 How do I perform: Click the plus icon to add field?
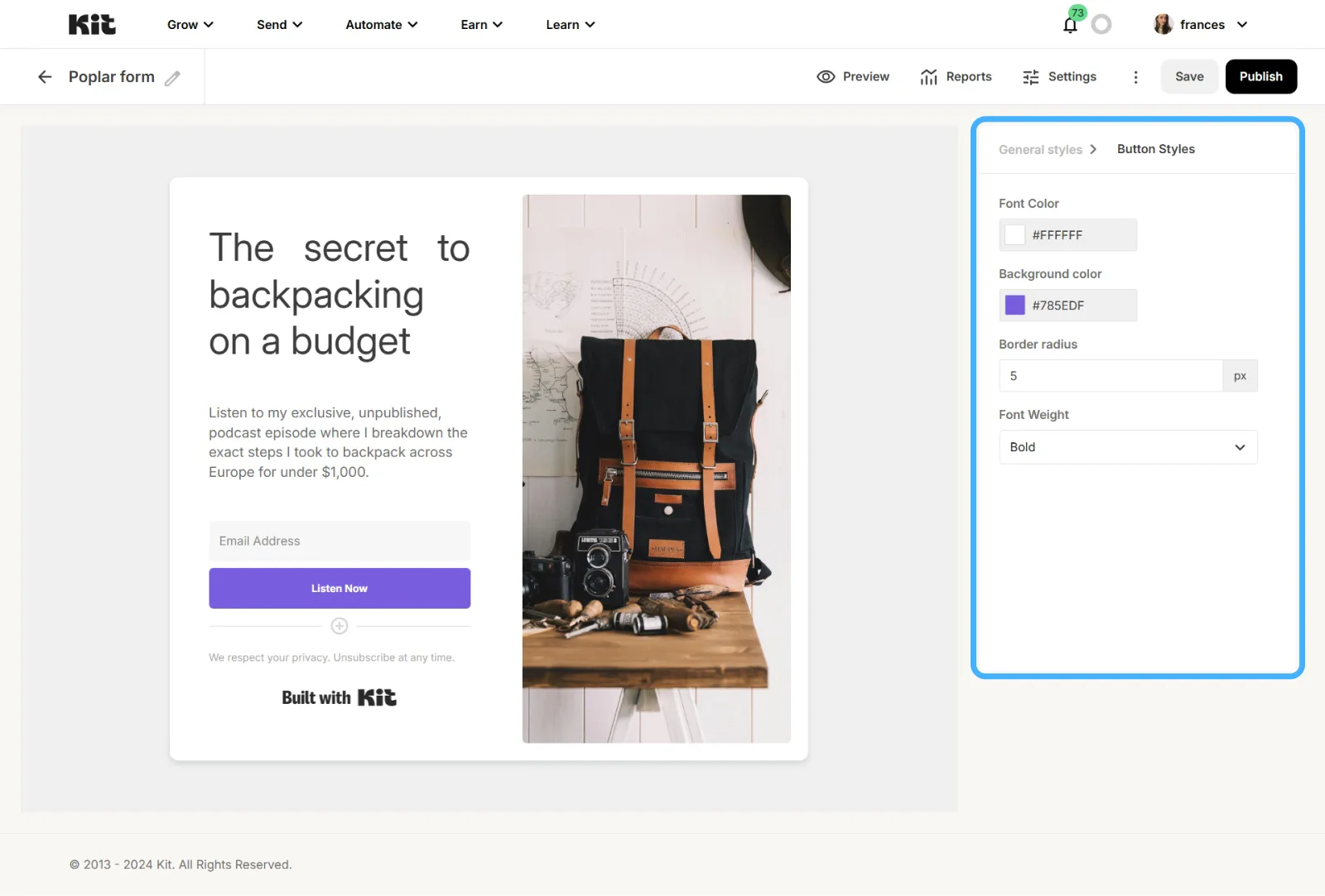(340, 626)
